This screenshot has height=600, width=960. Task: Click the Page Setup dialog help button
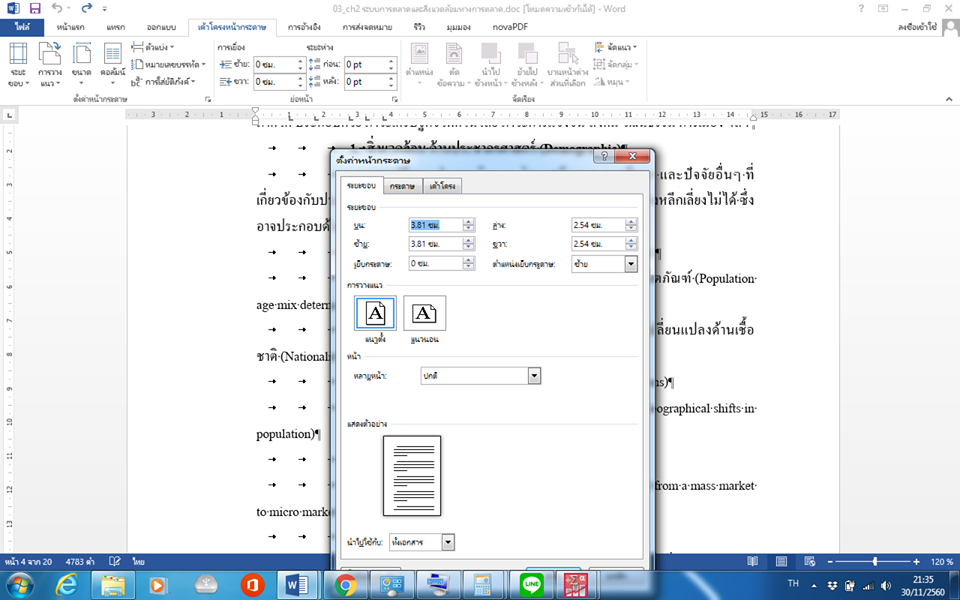604,156
